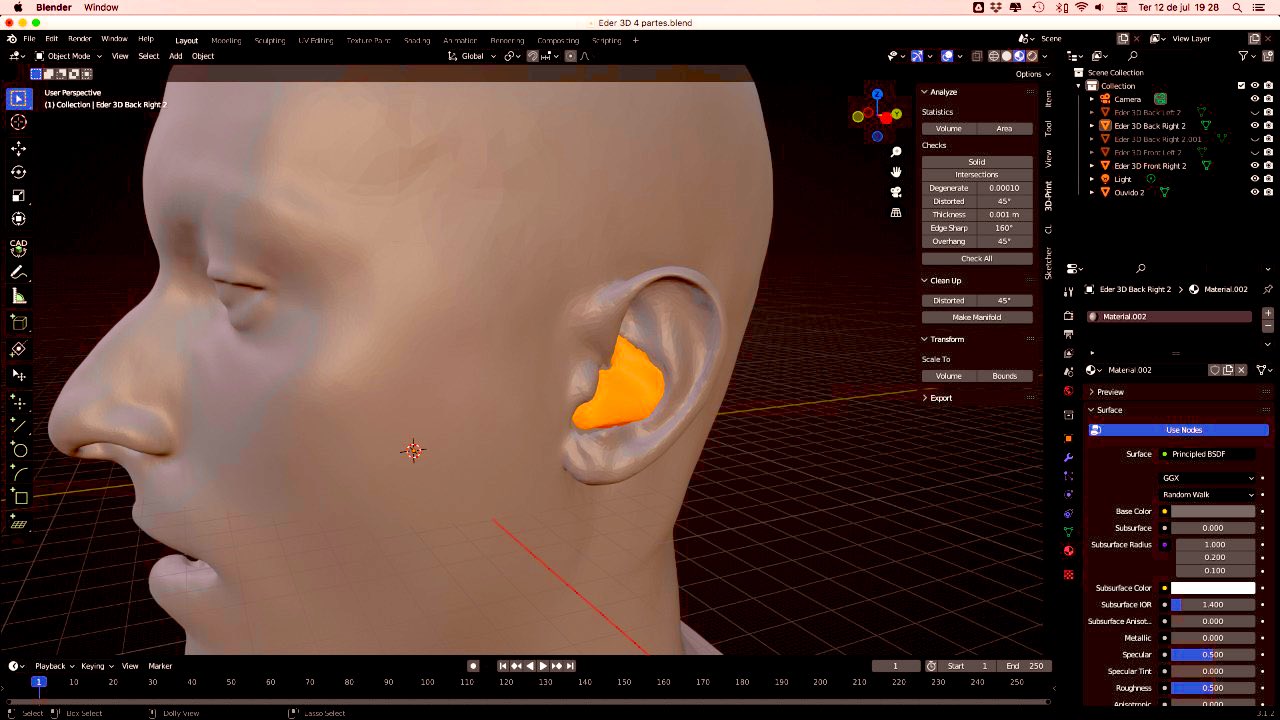Select the Transform tool
Screen dimensions: 1280x720
coord(18,219)
